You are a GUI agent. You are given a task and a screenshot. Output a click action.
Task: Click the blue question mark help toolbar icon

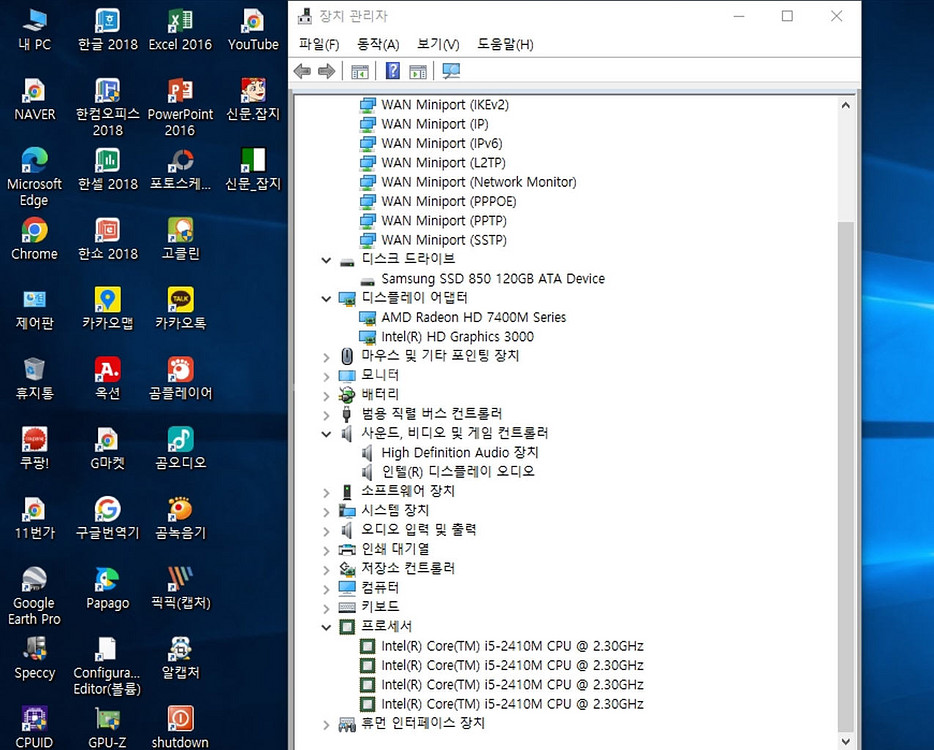pyautogui.click(x=393, y=71)
